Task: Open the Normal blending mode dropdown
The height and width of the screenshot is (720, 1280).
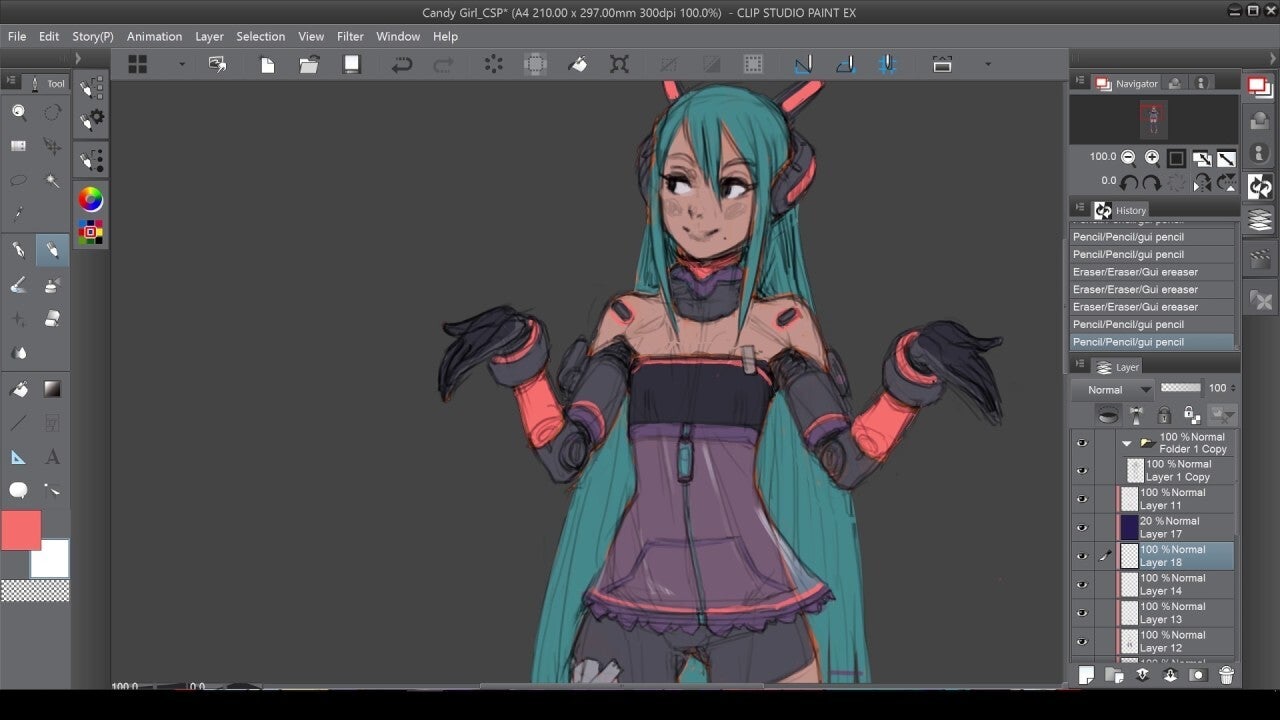Action: 1113,389
